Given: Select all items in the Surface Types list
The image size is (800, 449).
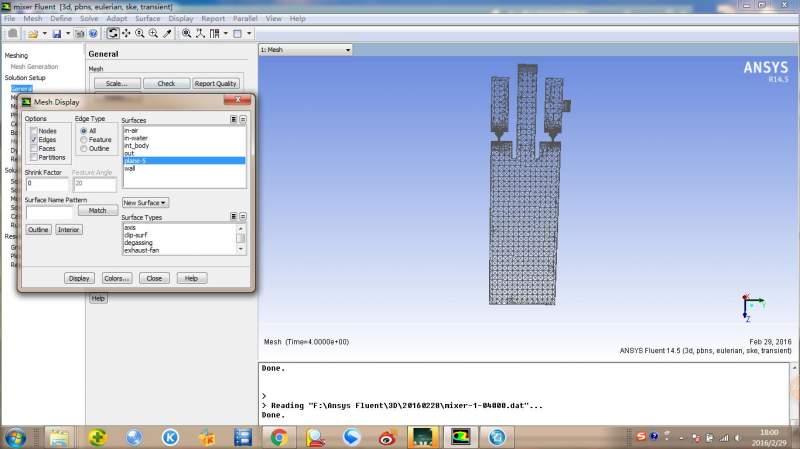Looking at the screenshot, I should [x=233, y=216].
